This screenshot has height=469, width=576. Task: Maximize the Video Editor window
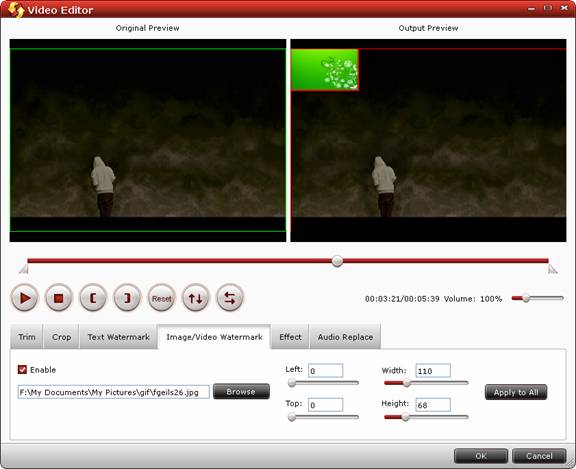548,8
